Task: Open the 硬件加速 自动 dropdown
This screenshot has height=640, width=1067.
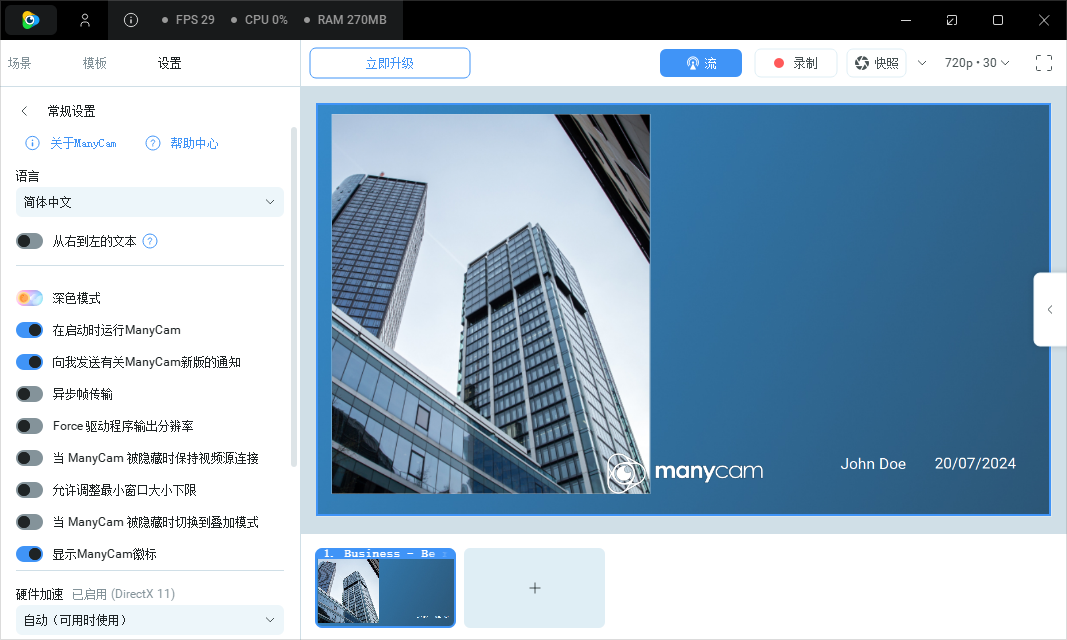Action: 150,620
